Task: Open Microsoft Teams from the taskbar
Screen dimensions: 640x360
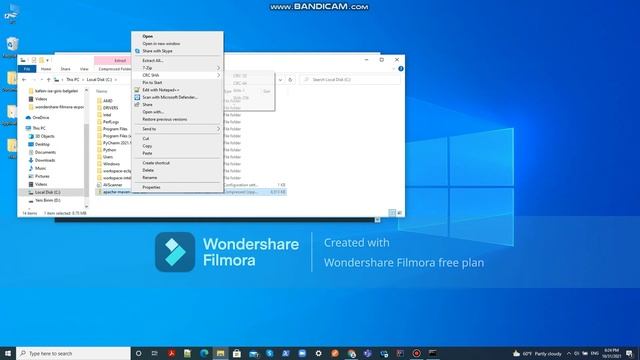Action: [368, 353]
